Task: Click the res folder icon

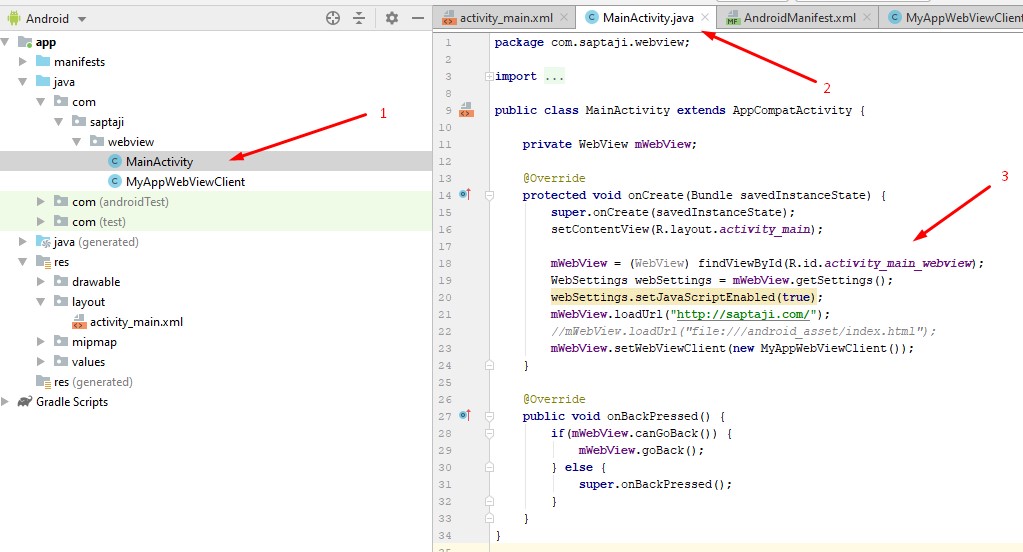Action: [43, 262]
